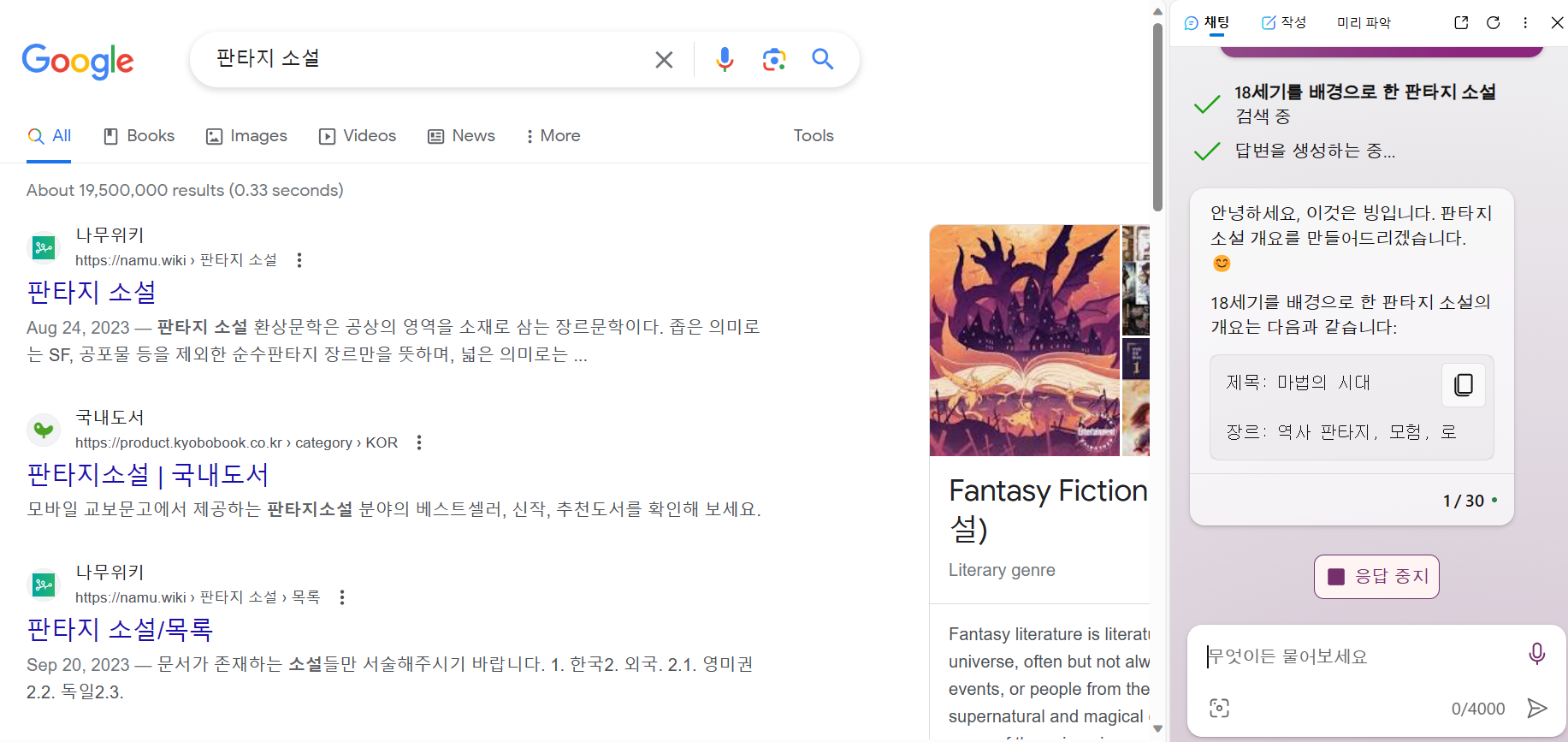
Task: Click the 응답 중지 stop responding button
Action: (x=1376, y=577)
